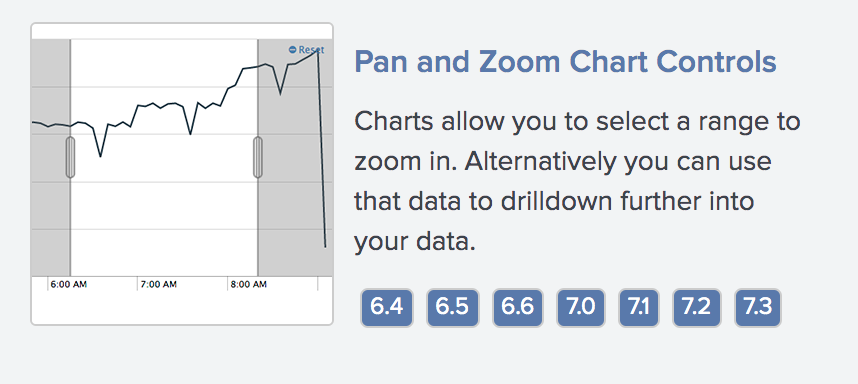This screenshot has height=384, width=858.
Task: Click the feature description paragraph text
Action: coord(577,182)
